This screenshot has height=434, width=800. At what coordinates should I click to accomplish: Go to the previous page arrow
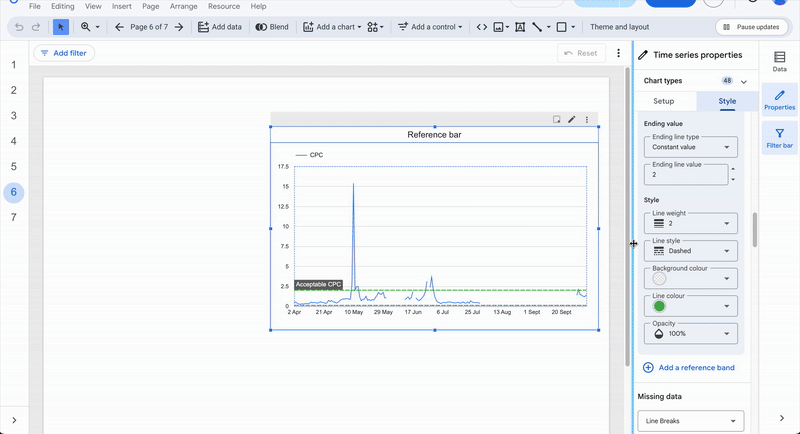pyautogui.click(x=119, y=27)
